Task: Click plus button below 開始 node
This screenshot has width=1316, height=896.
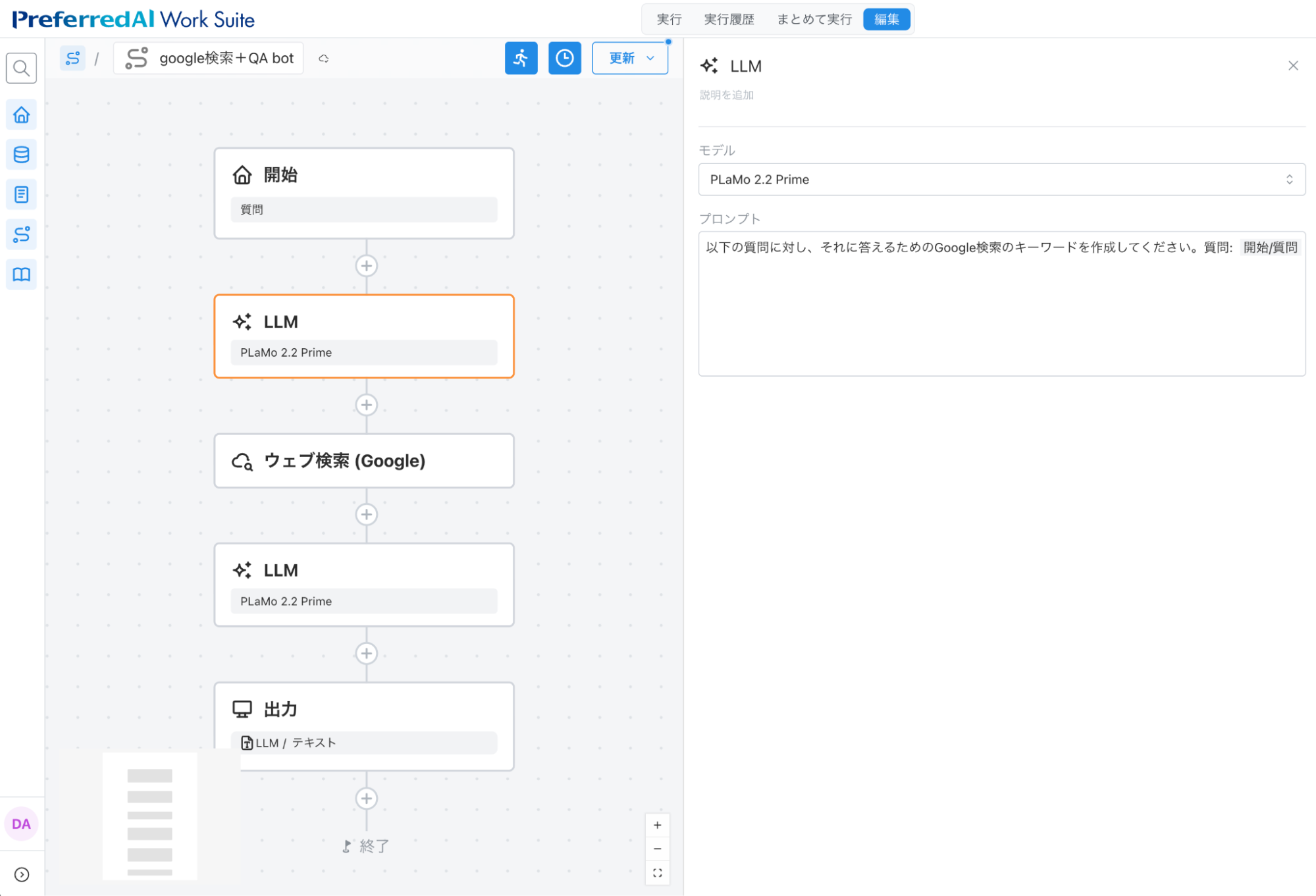Action: click(366, 266)
